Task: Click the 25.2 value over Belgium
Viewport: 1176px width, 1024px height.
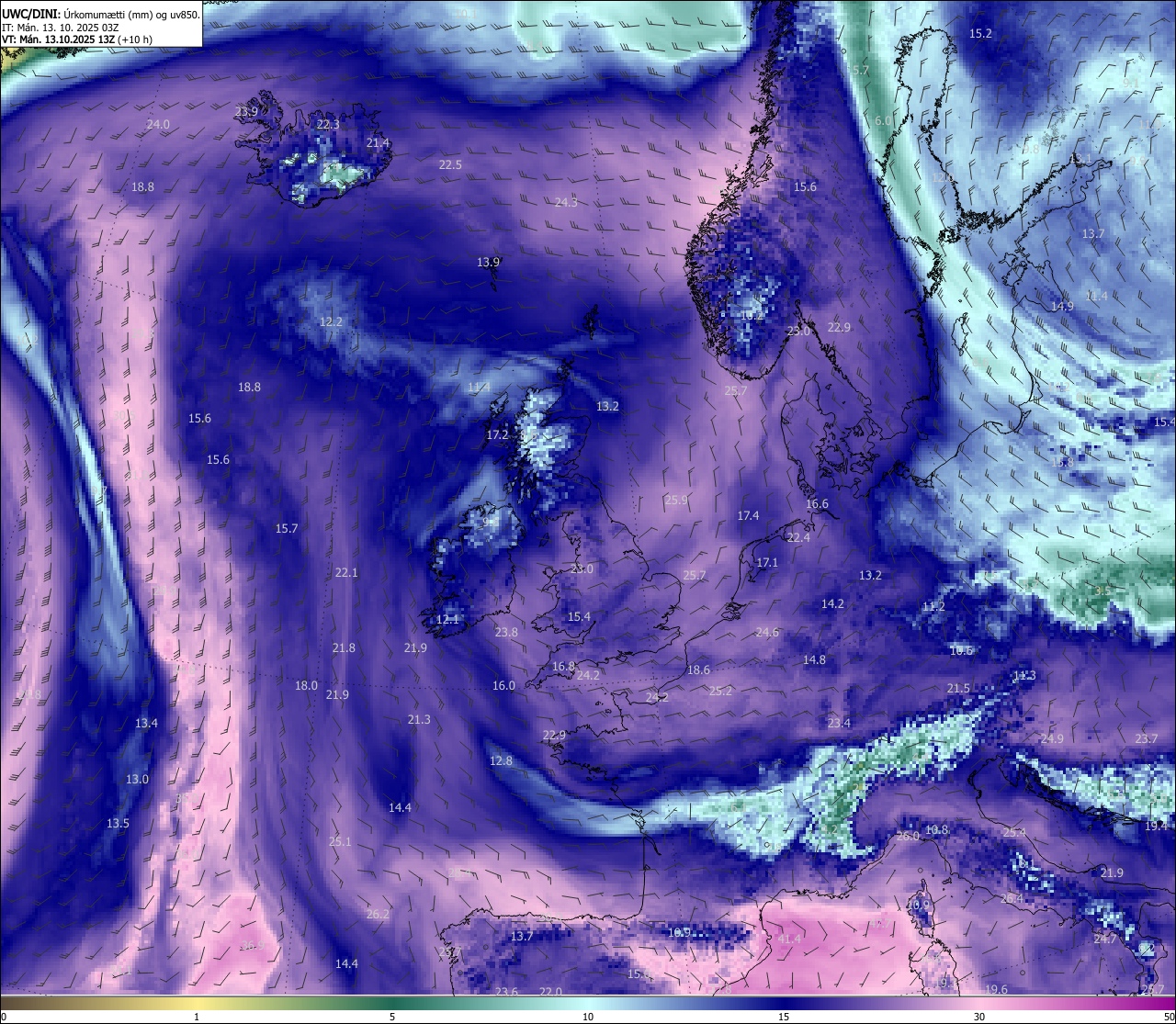Action: (x=720, y=691)
